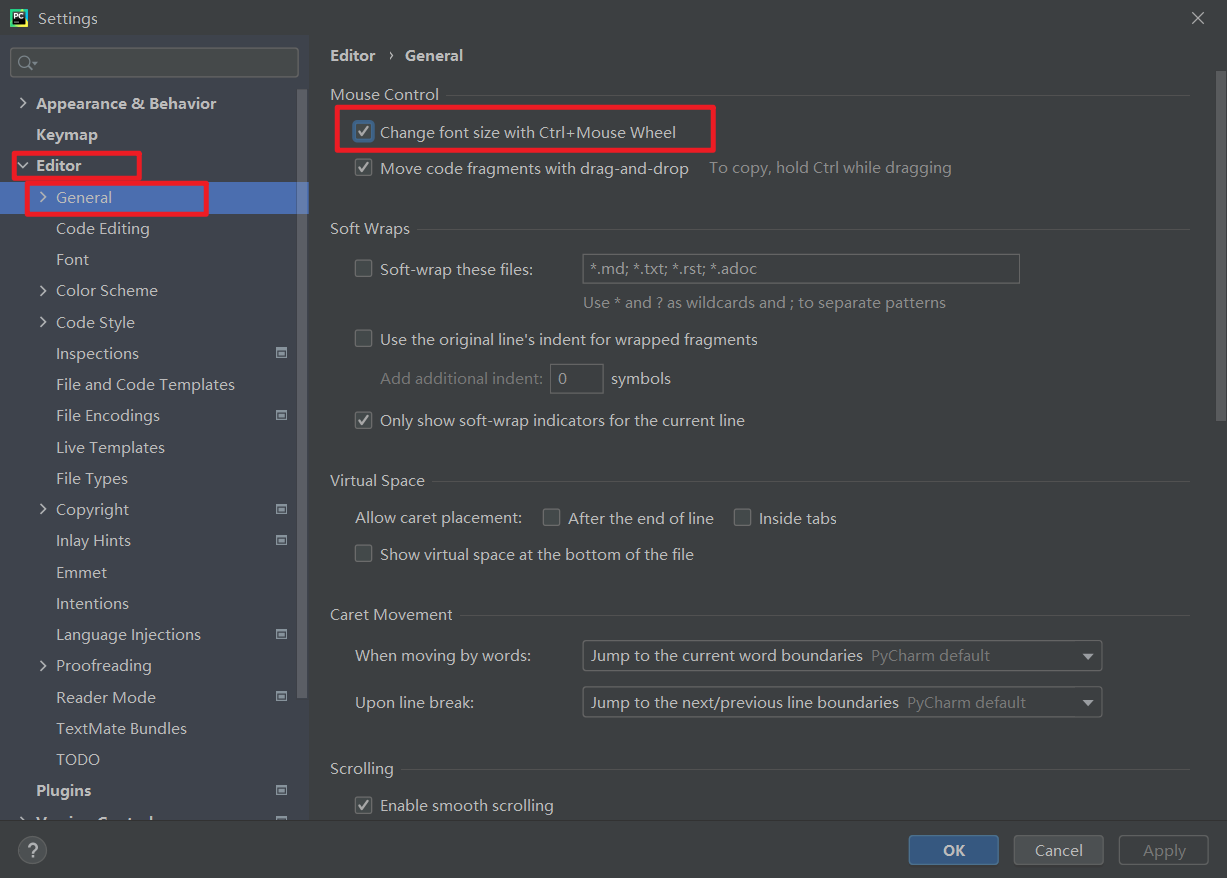The width and height of the screenshot is (1227, 878).
Task: Click the soft-wrap file patterns field
Action: tap(801, 269)
